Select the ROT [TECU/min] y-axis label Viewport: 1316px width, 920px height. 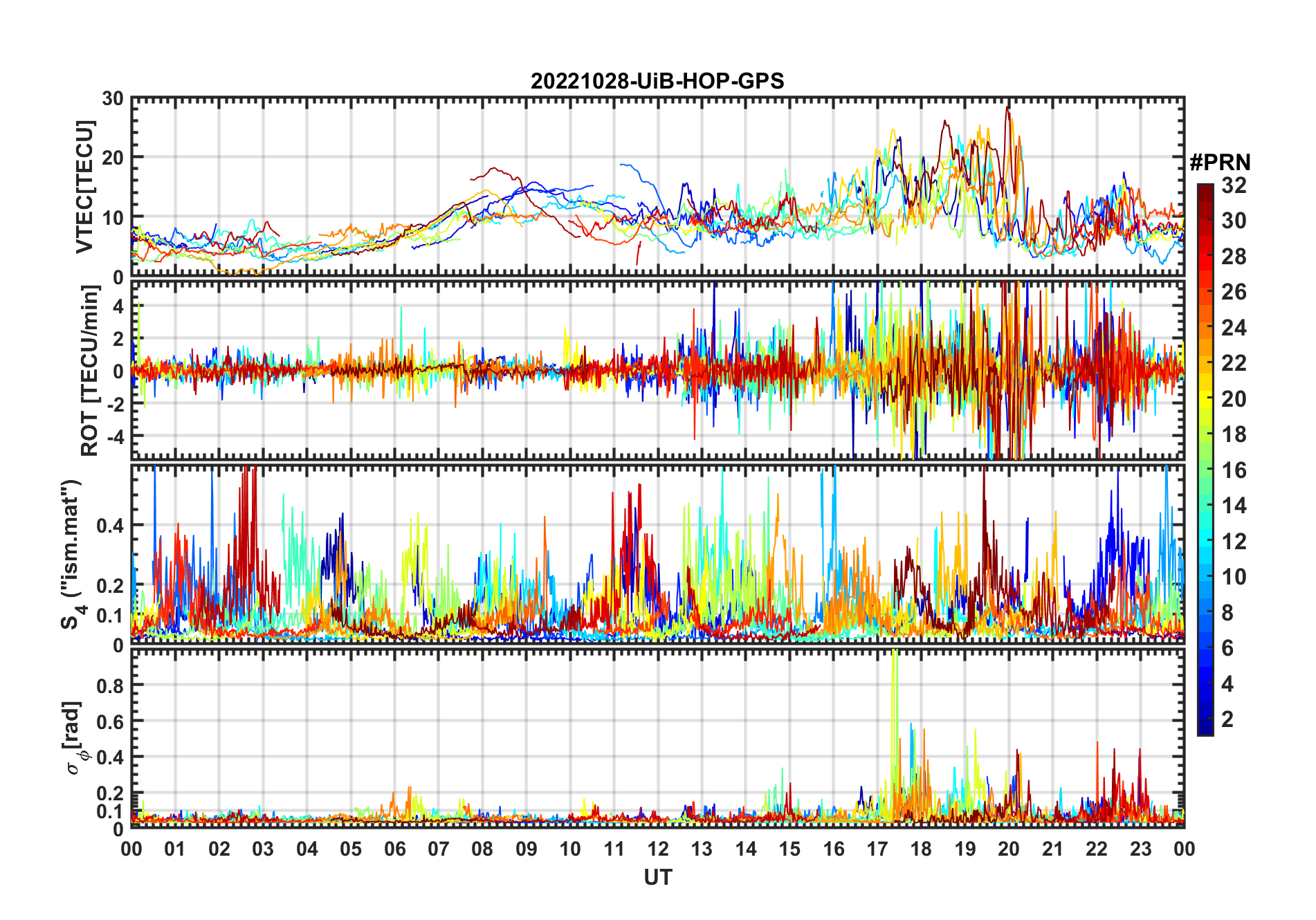click(90, 370)
